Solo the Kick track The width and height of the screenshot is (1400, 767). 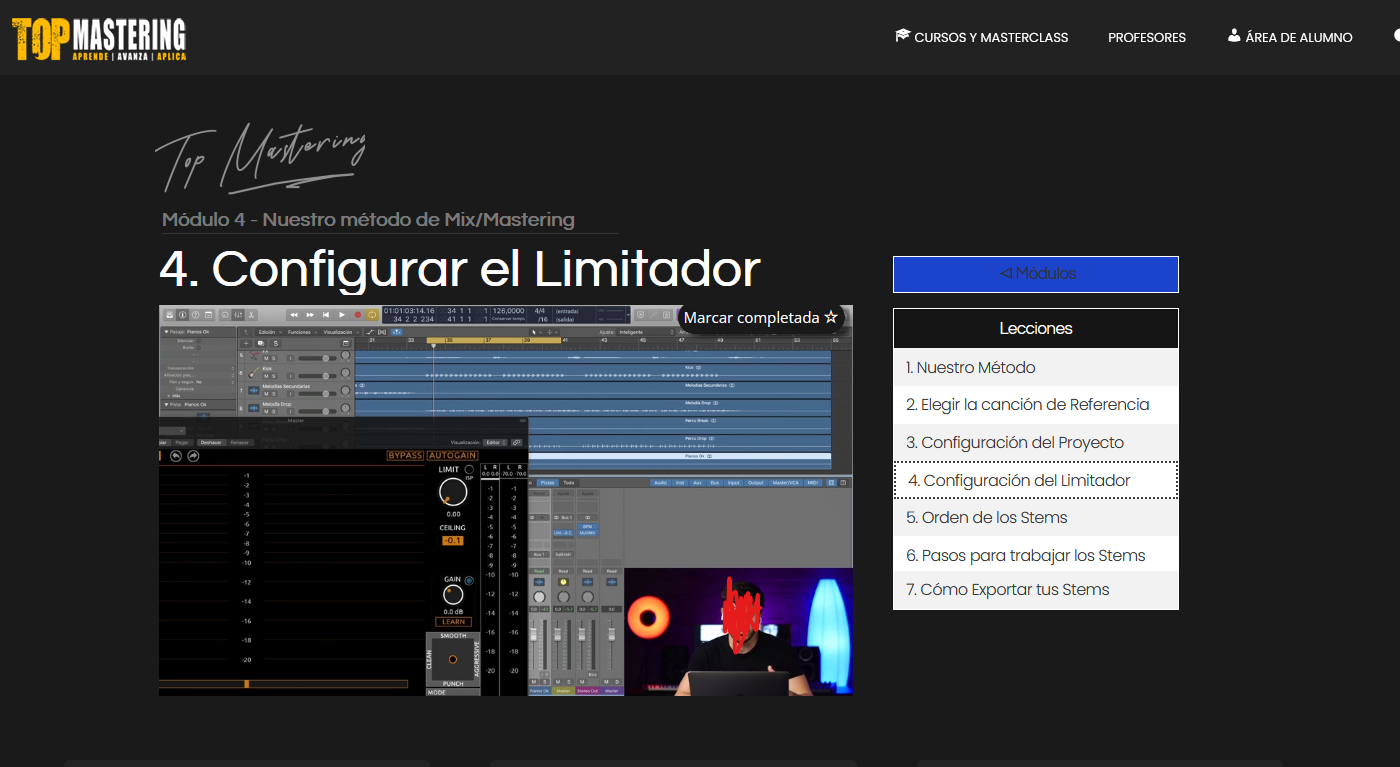(x=275, y=375)
